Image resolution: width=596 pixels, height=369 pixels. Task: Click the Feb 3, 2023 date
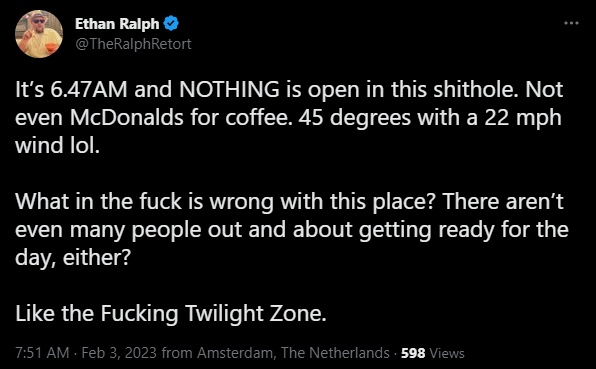point(119,353)
